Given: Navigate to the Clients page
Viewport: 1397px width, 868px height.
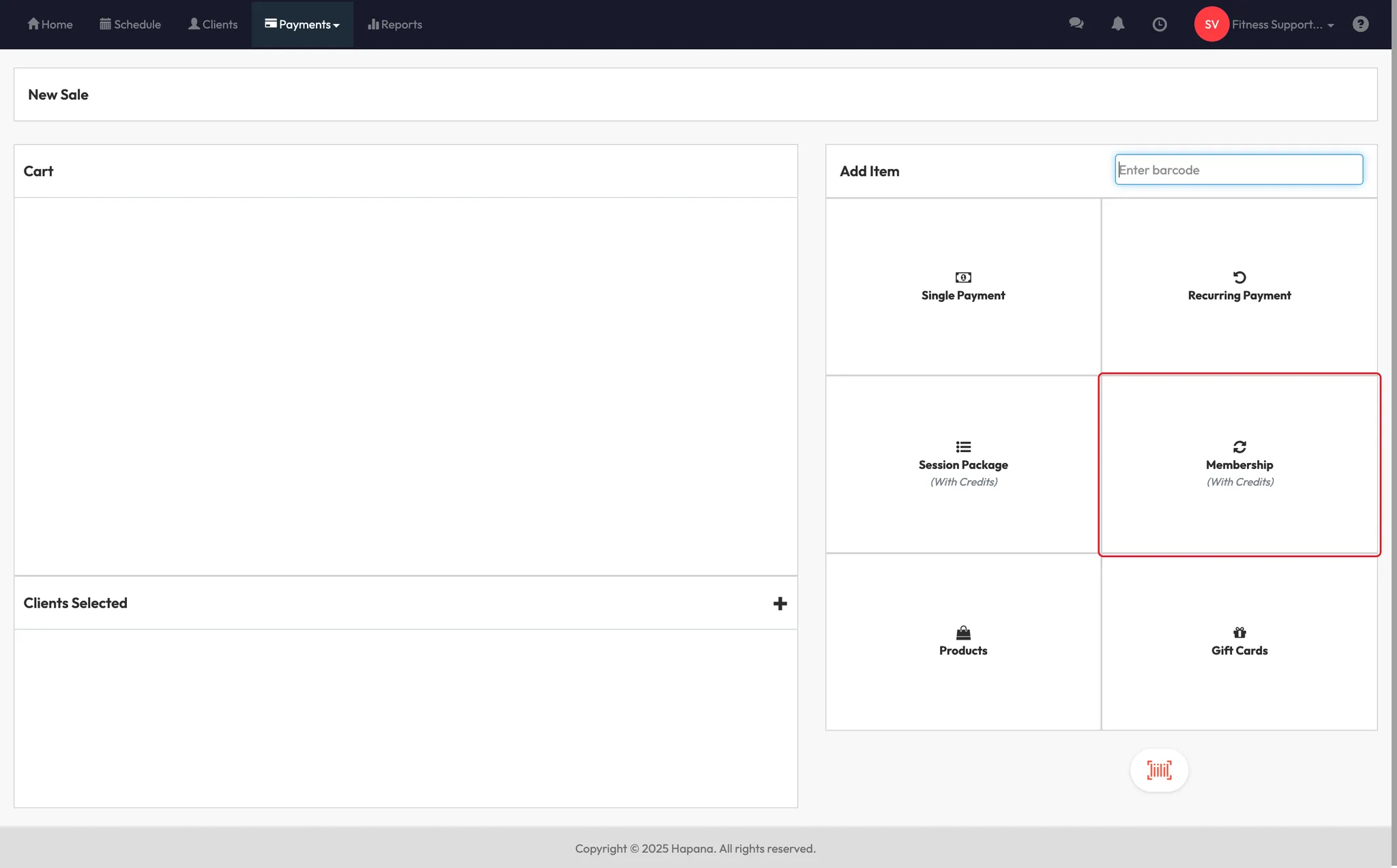Looking at the screenshot, I should click(213, 25).
